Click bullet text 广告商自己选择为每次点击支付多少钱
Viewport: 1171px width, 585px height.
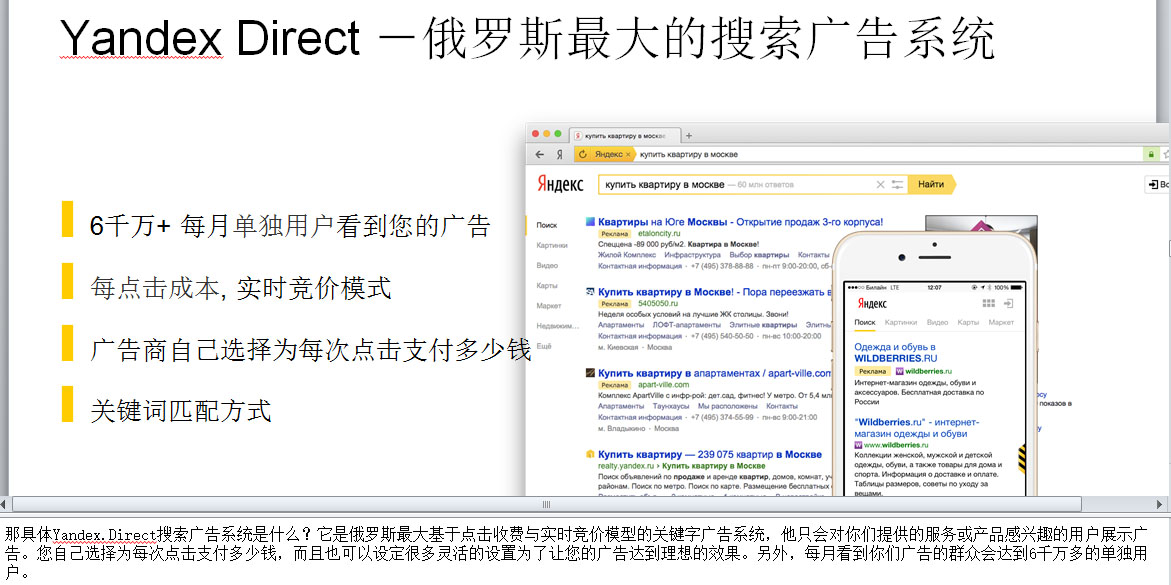[310, 349]
